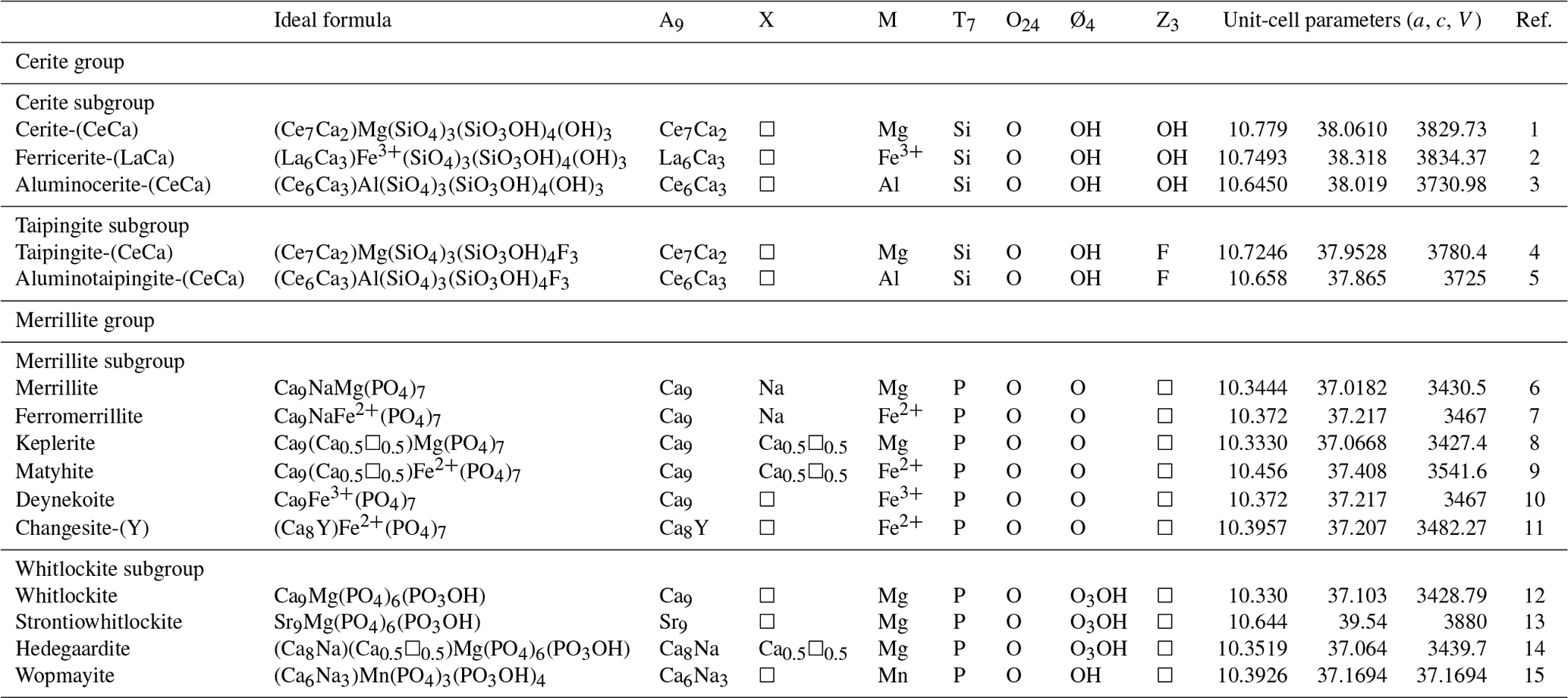This screenshot has height=698, width=1568.
Task: Click the Ca8Y cell in Changesite-(Y) row
Action: pos(683,528)
